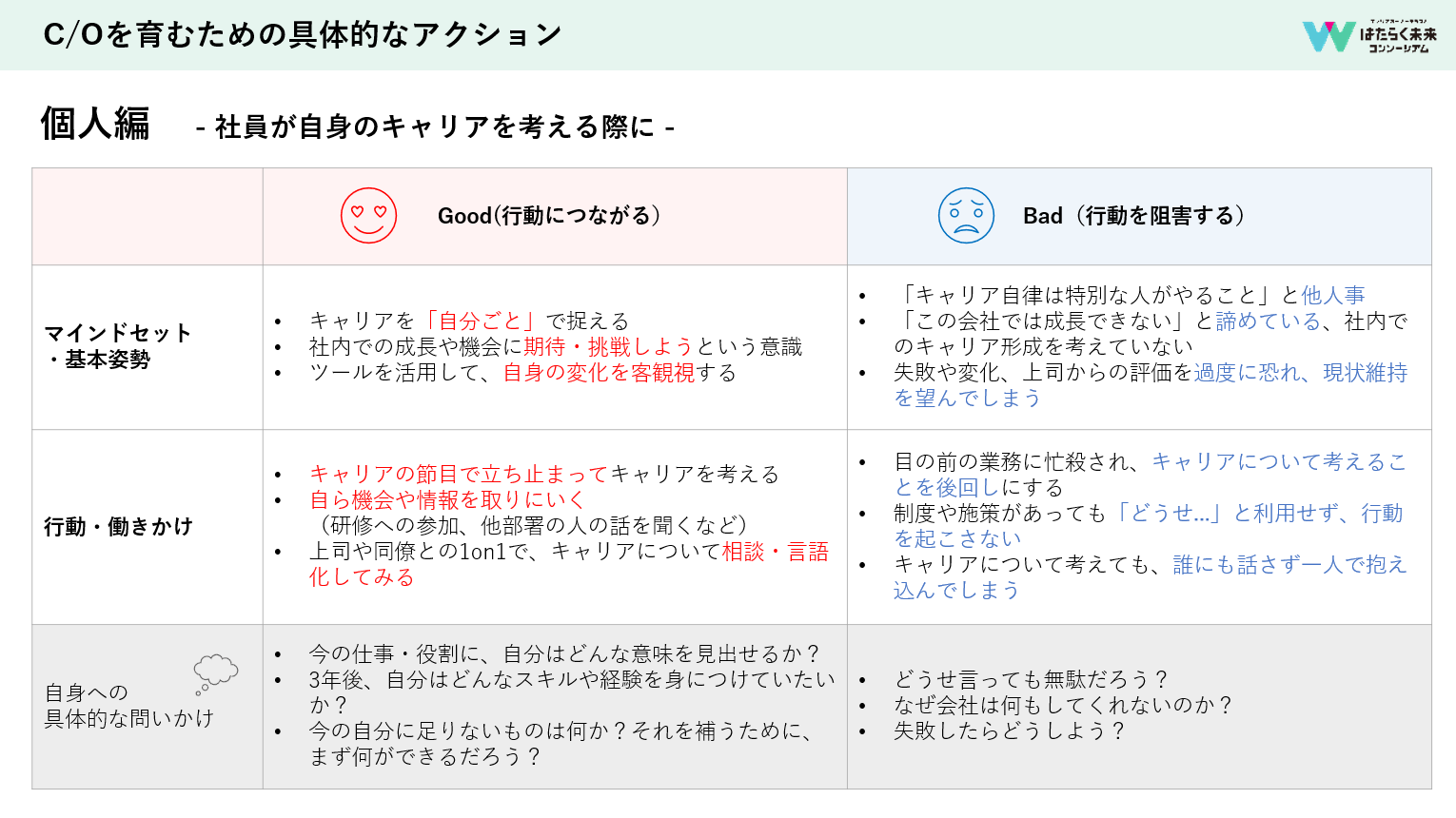1456x818 pixels.
Task: Select the Good(行動につながる) column header
Action: [x=549, y=216]
